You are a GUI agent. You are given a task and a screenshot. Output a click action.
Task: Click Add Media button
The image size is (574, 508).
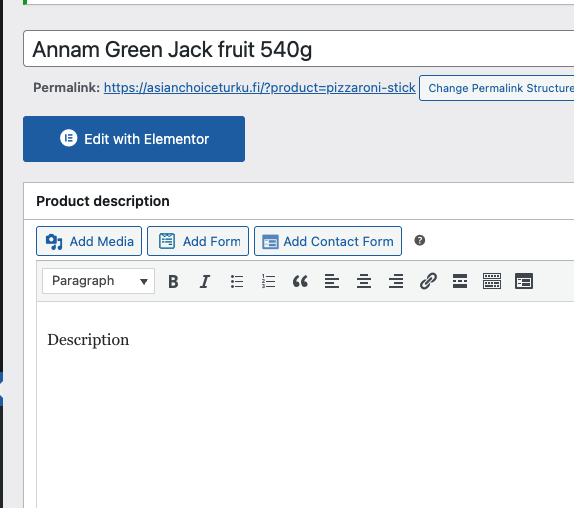click(89, 241)
